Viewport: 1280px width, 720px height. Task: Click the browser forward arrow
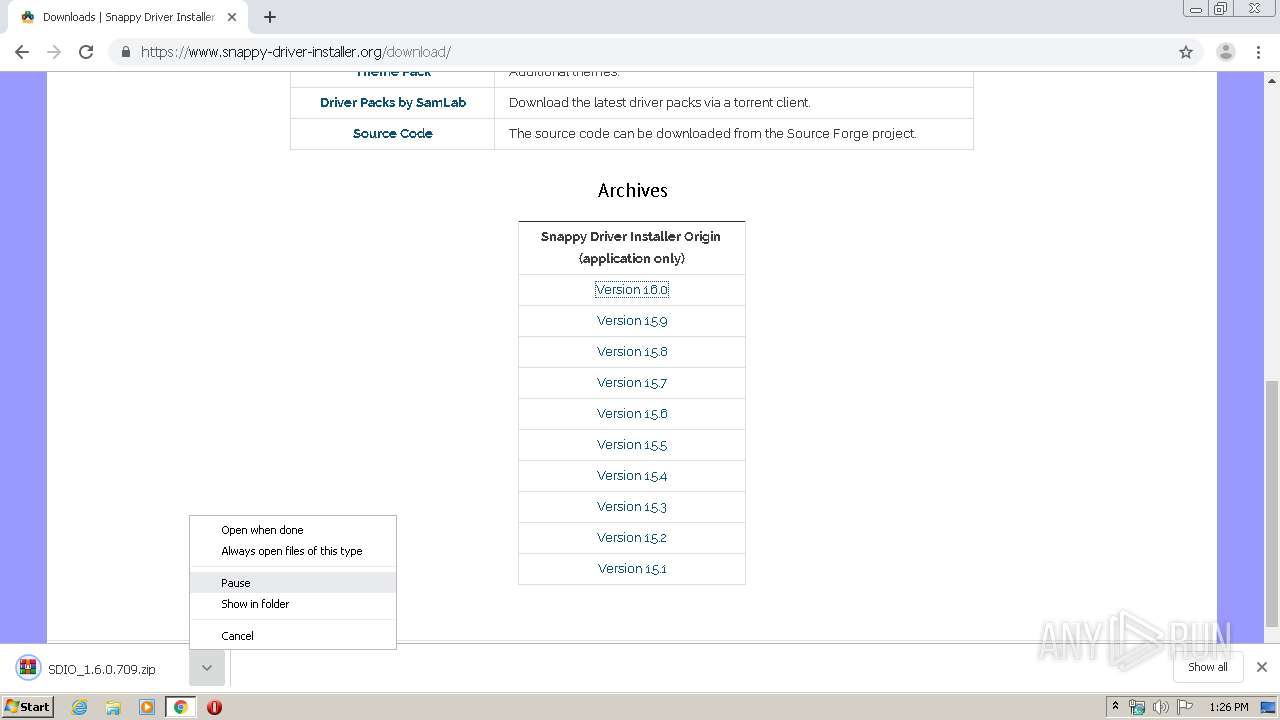[54, 52]
